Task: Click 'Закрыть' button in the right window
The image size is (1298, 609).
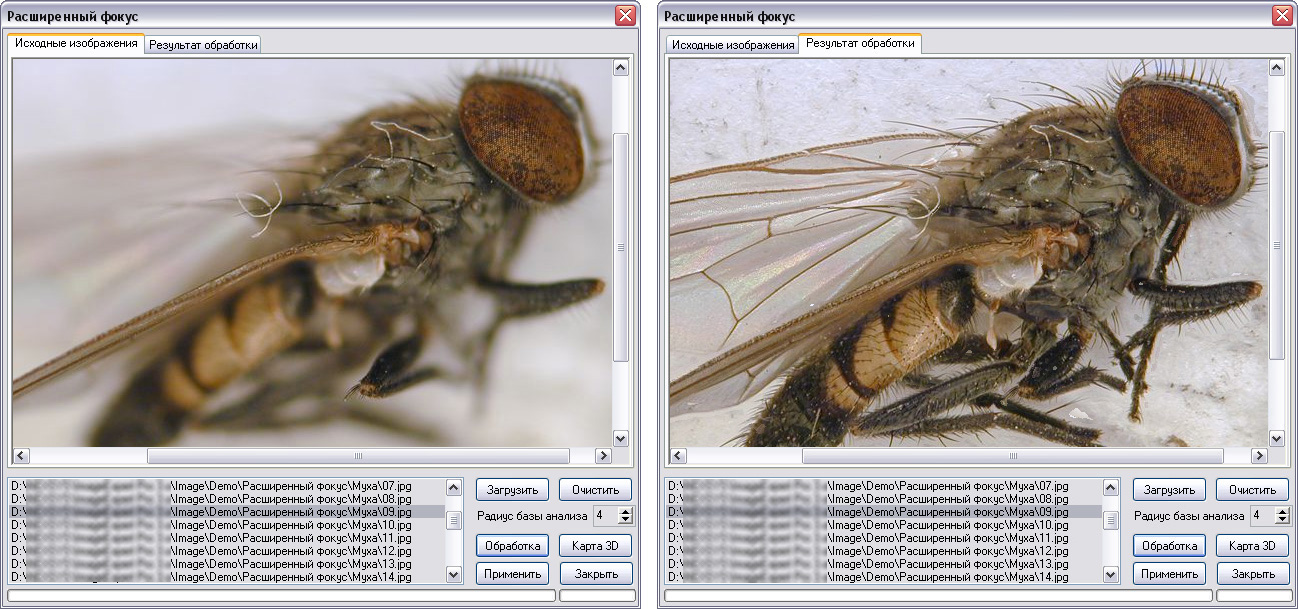Action: click(1252, 574)
